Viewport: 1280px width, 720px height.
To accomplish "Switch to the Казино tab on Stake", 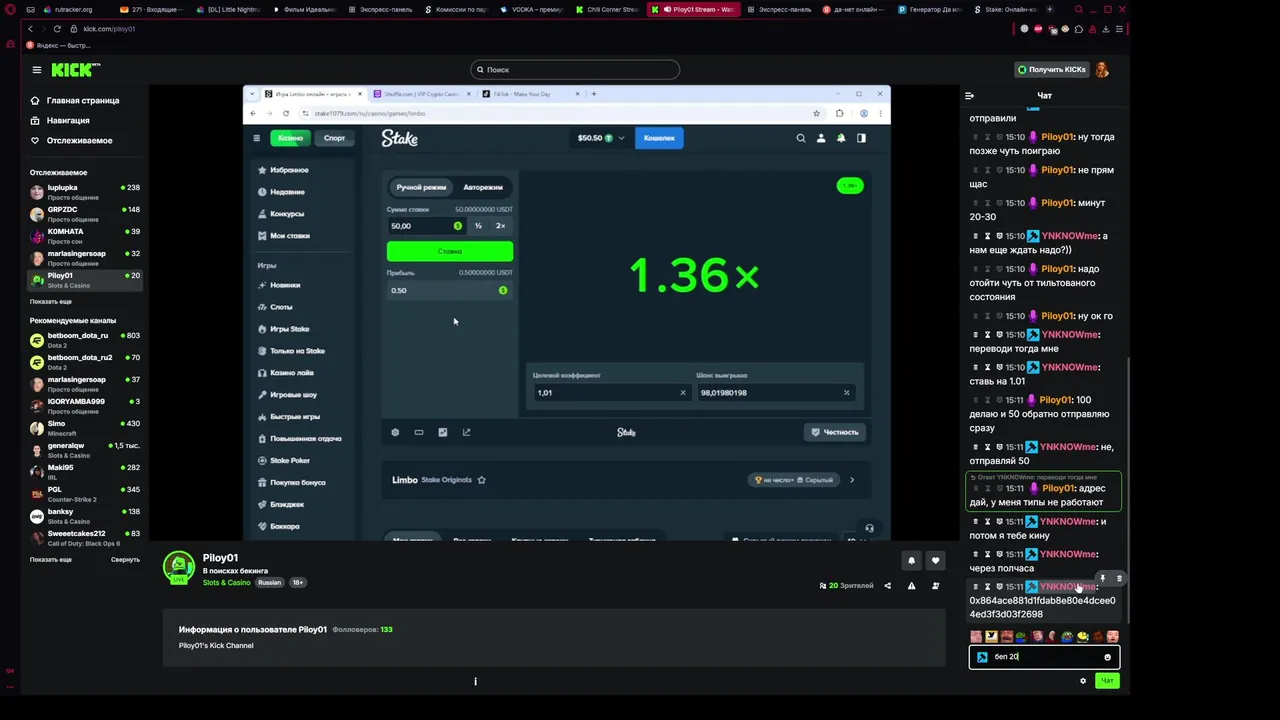I will (x=291, y=138).
